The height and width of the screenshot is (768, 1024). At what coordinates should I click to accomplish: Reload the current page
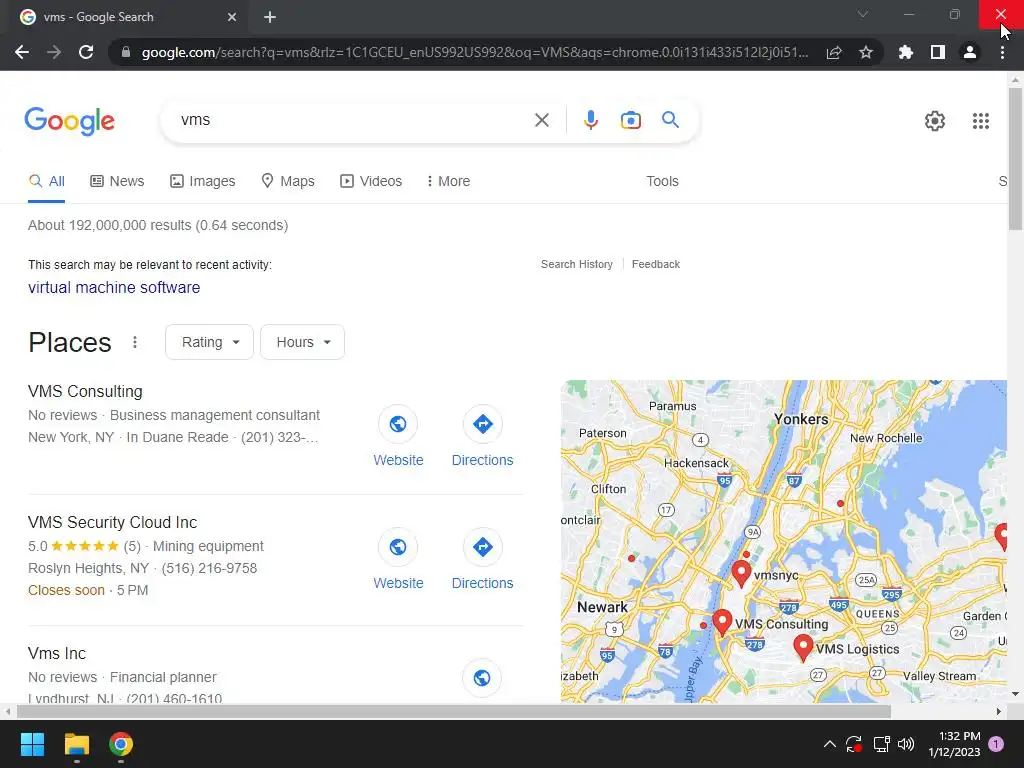point(86,52)
